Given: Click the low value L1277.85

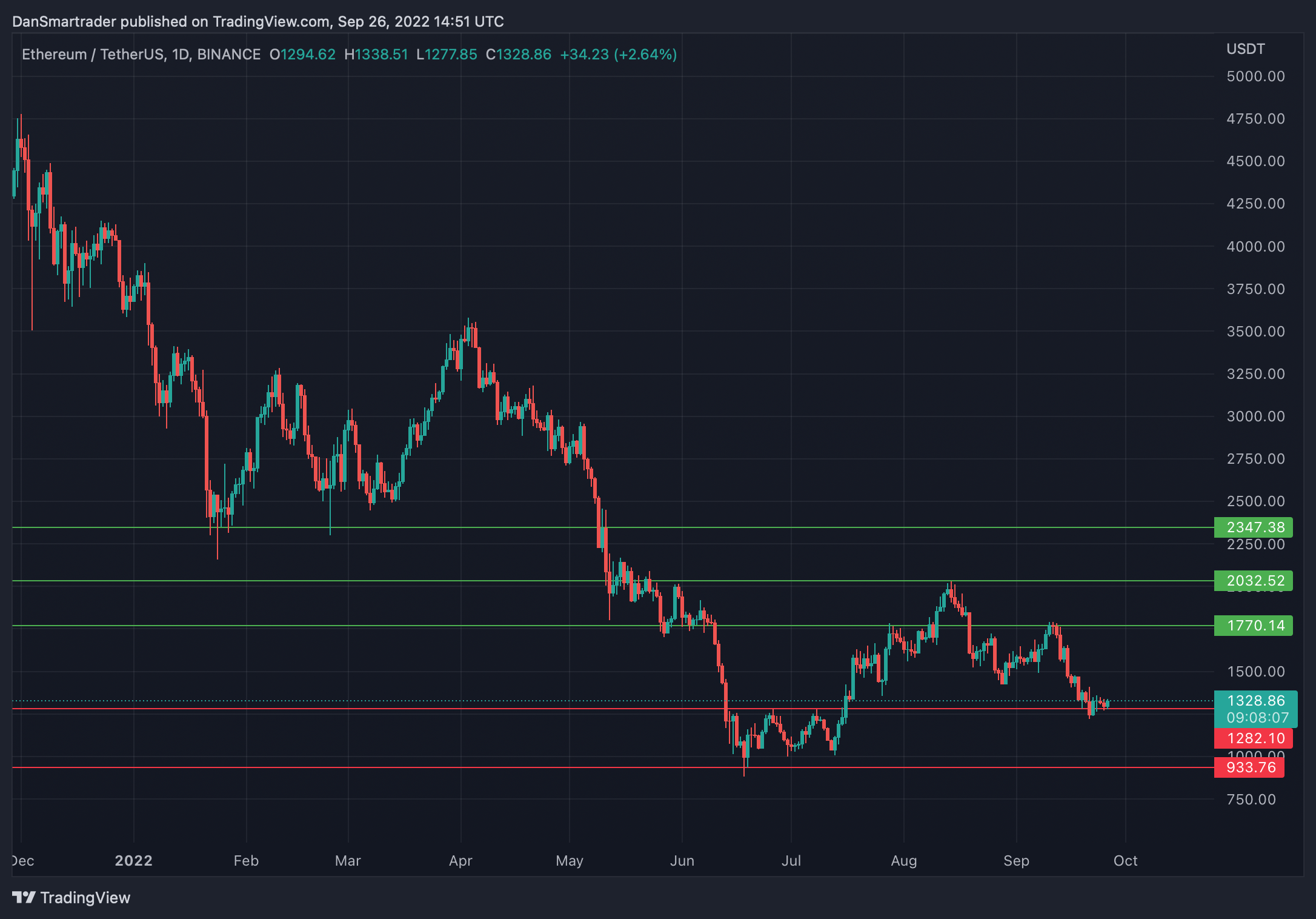Looking at the screenshot, I should point(447,55).
